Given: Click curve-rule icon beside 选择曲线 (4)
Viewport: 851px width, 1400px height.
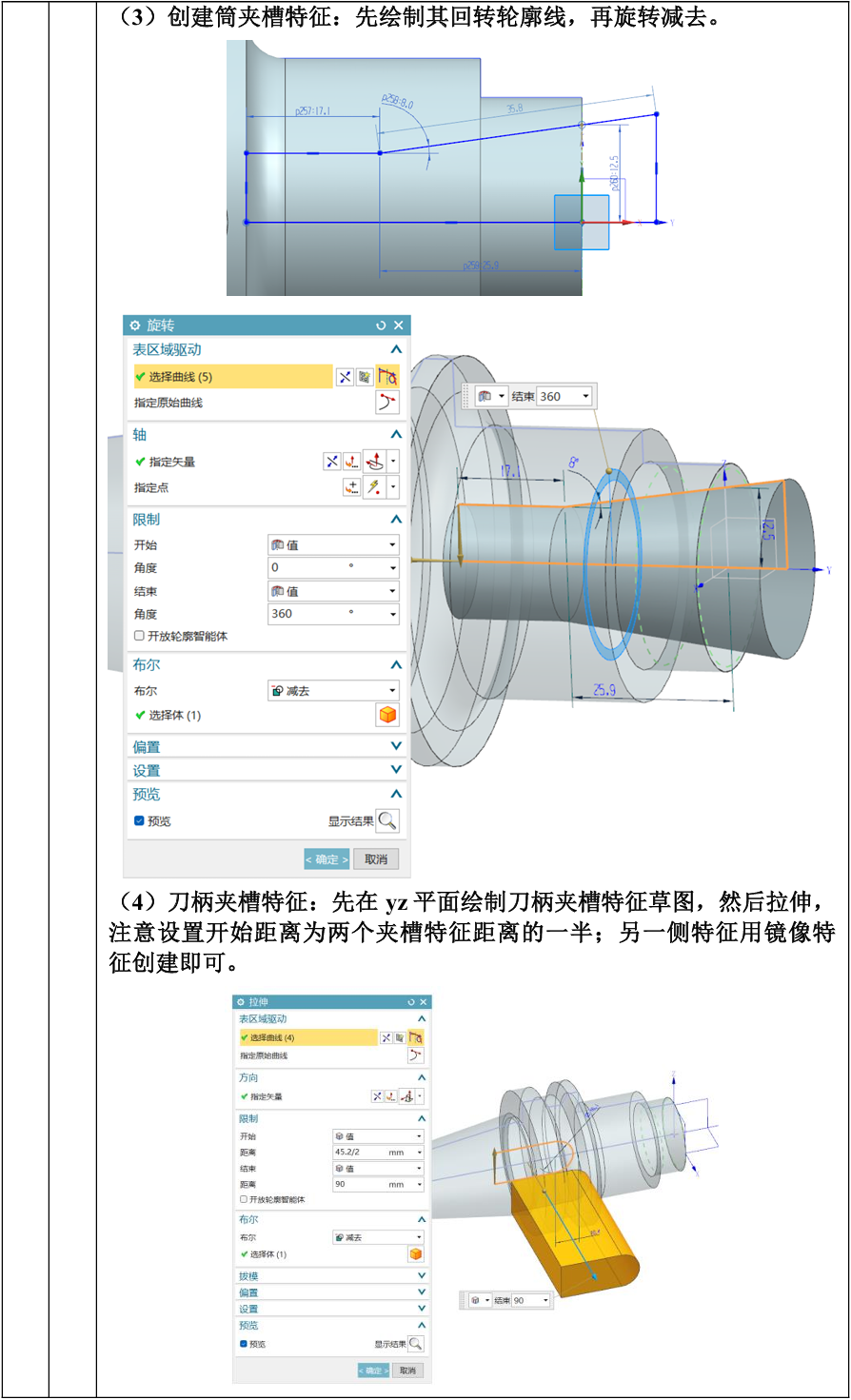Looking at the screenshot, I should point(400,1037).
